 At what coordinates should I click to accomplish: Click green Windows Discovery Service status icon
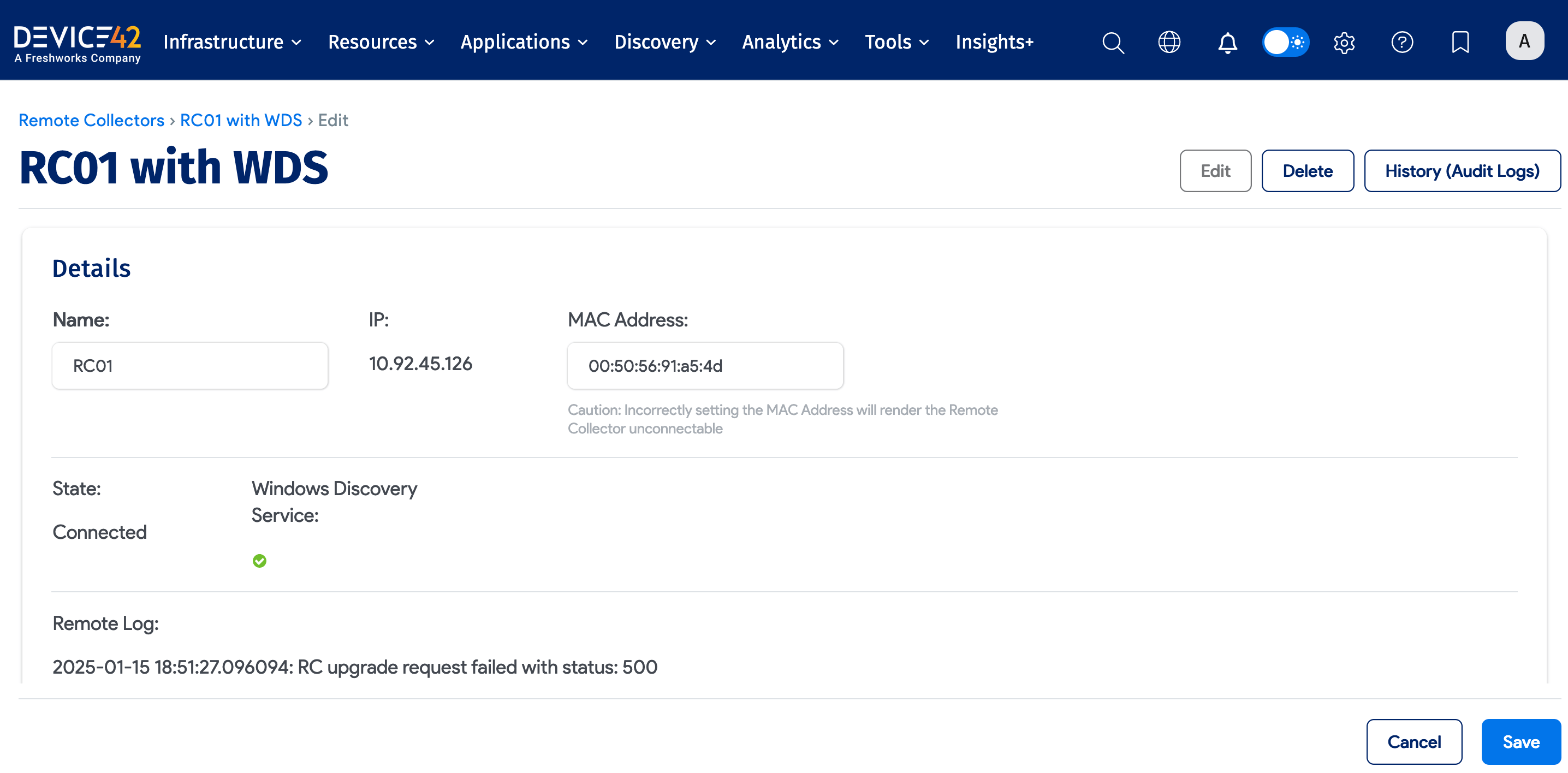coord(259,561)
